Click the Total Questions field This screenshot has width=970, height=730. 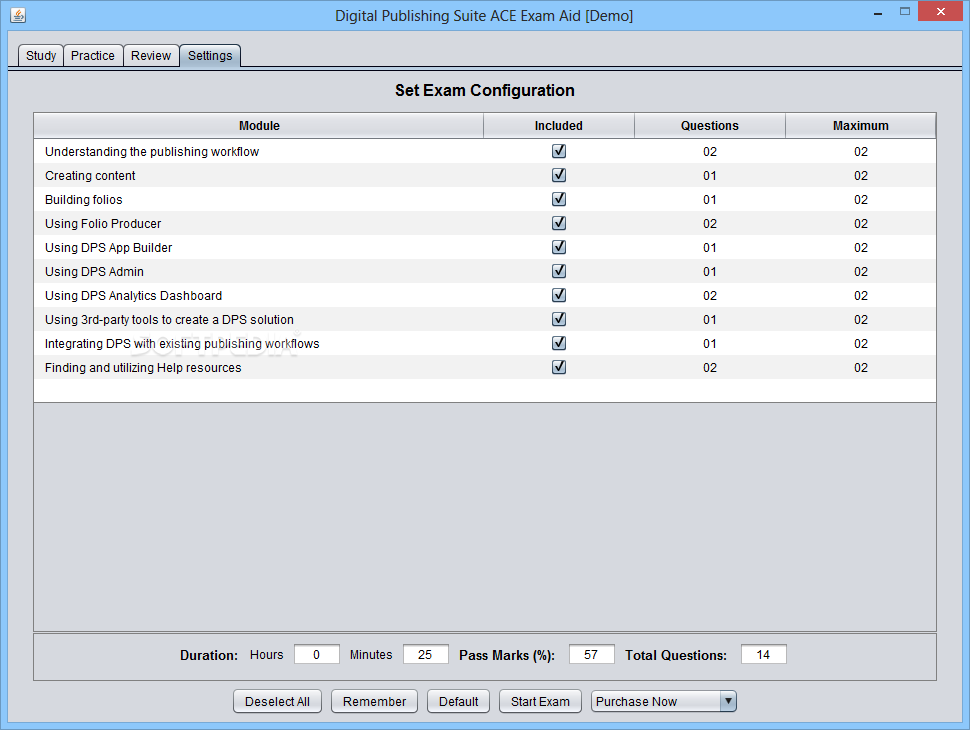[x=763, y=655]
